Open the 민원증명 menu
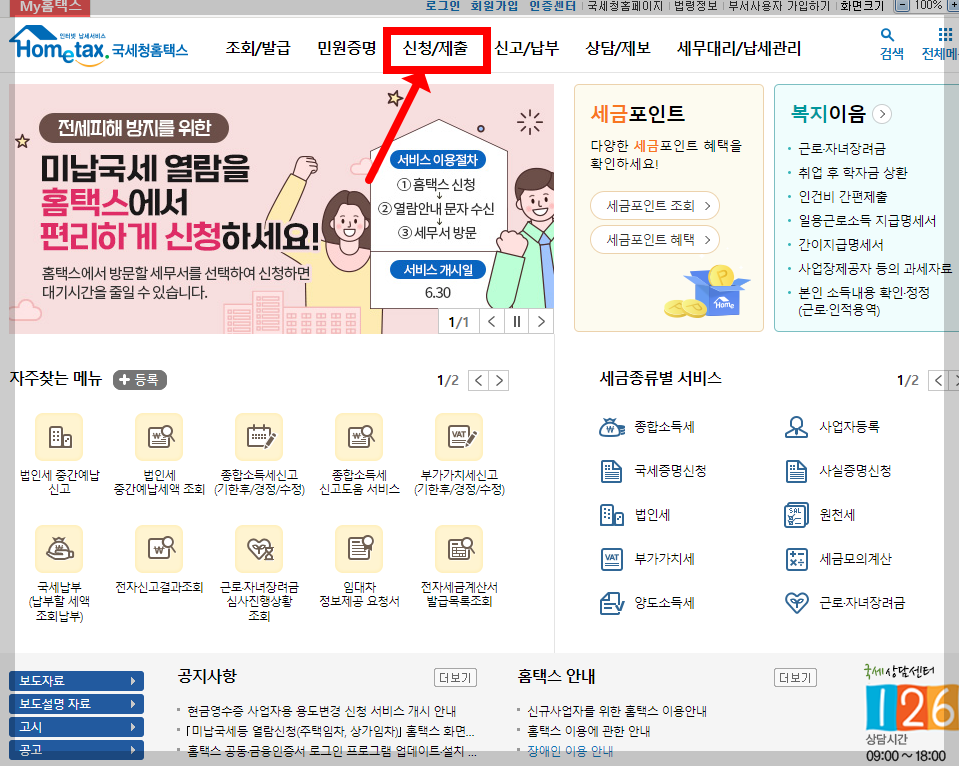Viewport: 959px width, 766px height. (347, 48)
